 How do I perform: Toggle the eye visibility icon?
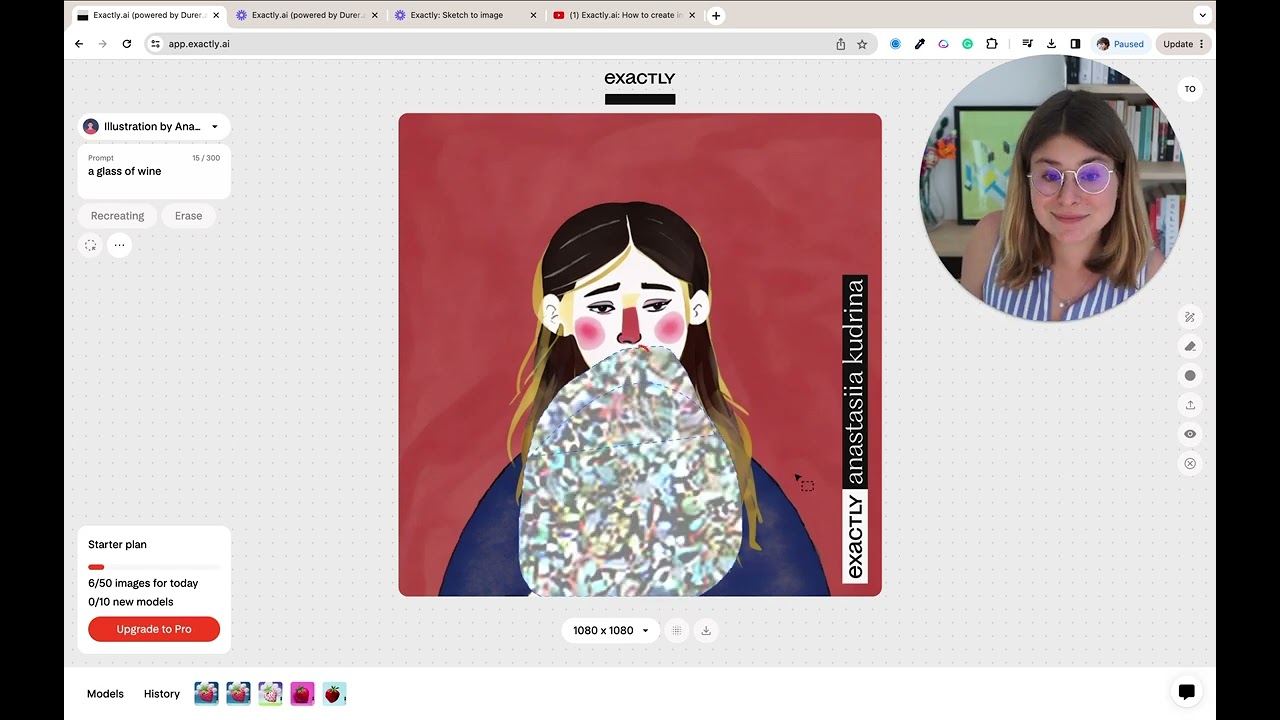pyautogui.click(x=1190, y=434)
